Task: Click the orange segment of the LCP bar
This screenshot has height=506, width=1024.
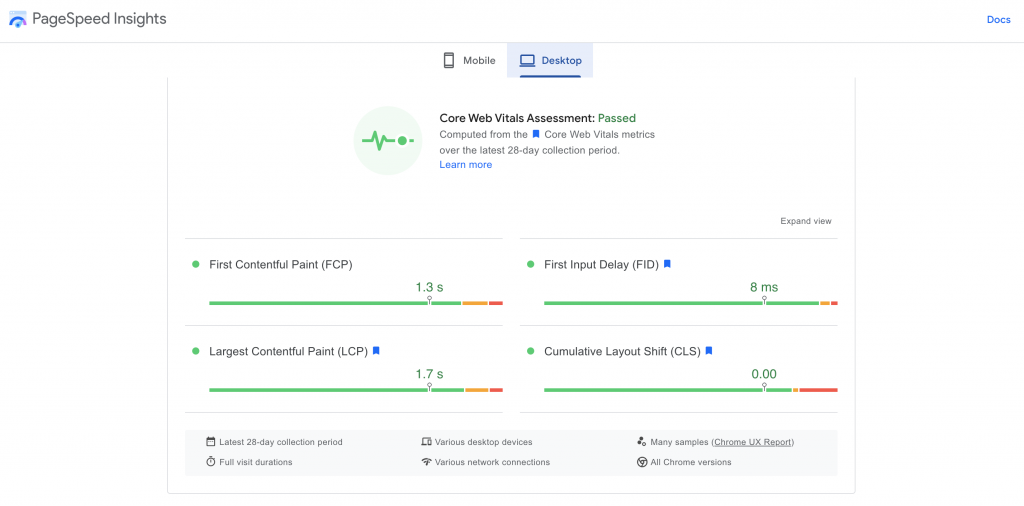Action: coord(477,390)
